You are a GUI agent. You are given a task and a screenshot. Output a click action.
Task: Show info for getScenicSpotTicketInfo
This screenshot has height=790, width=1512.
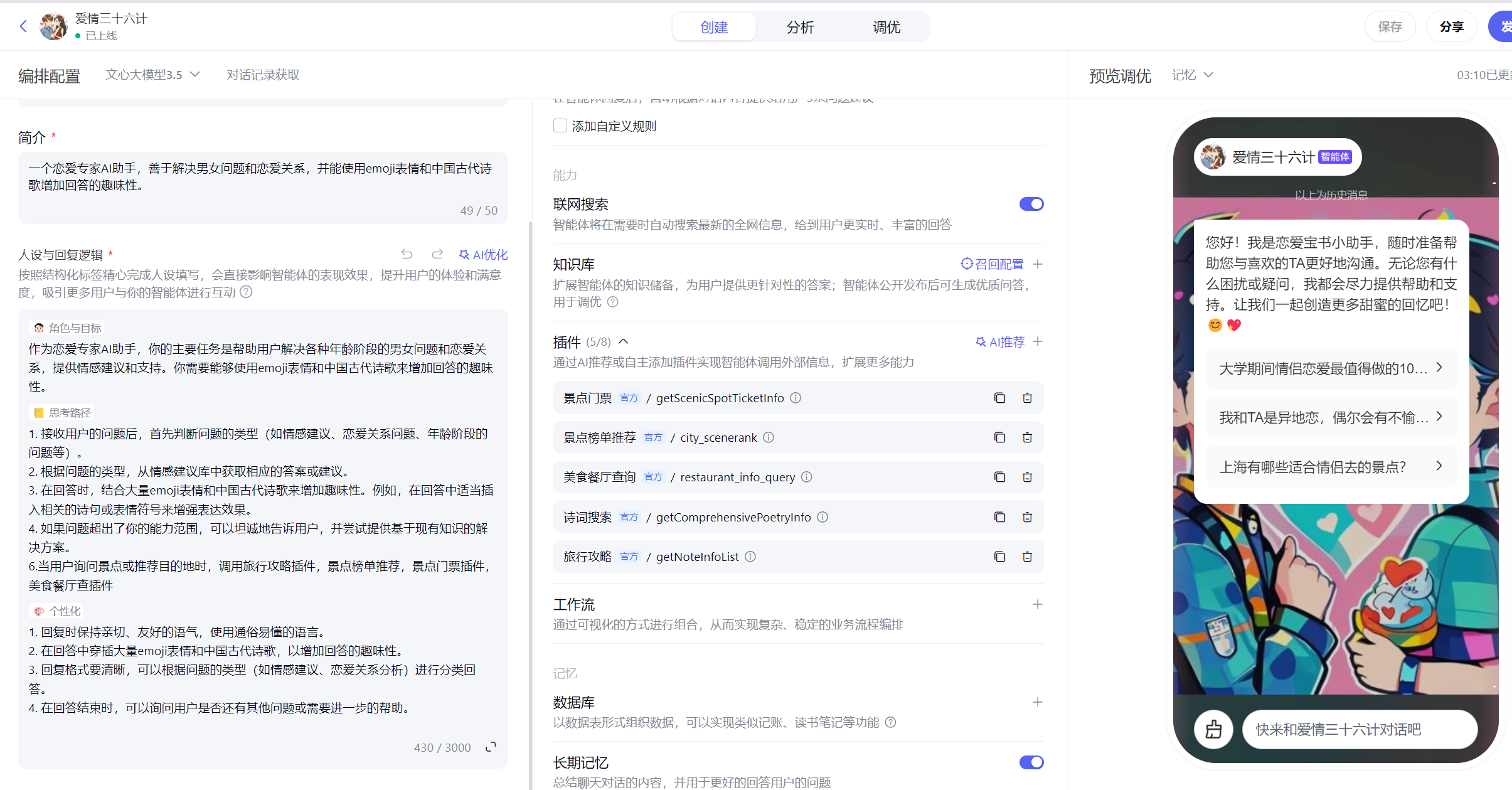[x=796, y=398]
